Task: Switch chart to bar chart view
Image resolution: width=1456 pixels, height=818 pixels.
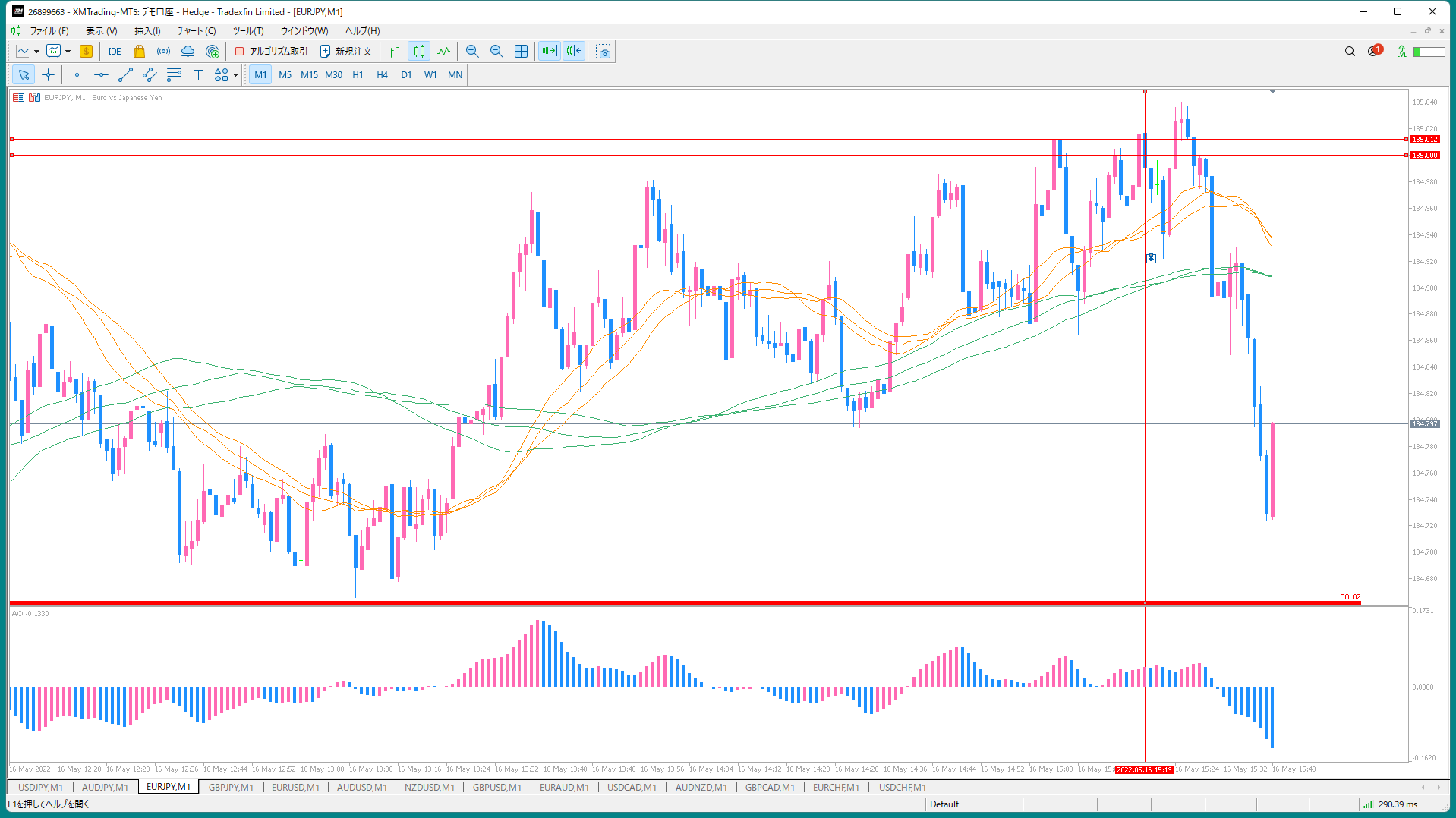Action: coord(395,52)
